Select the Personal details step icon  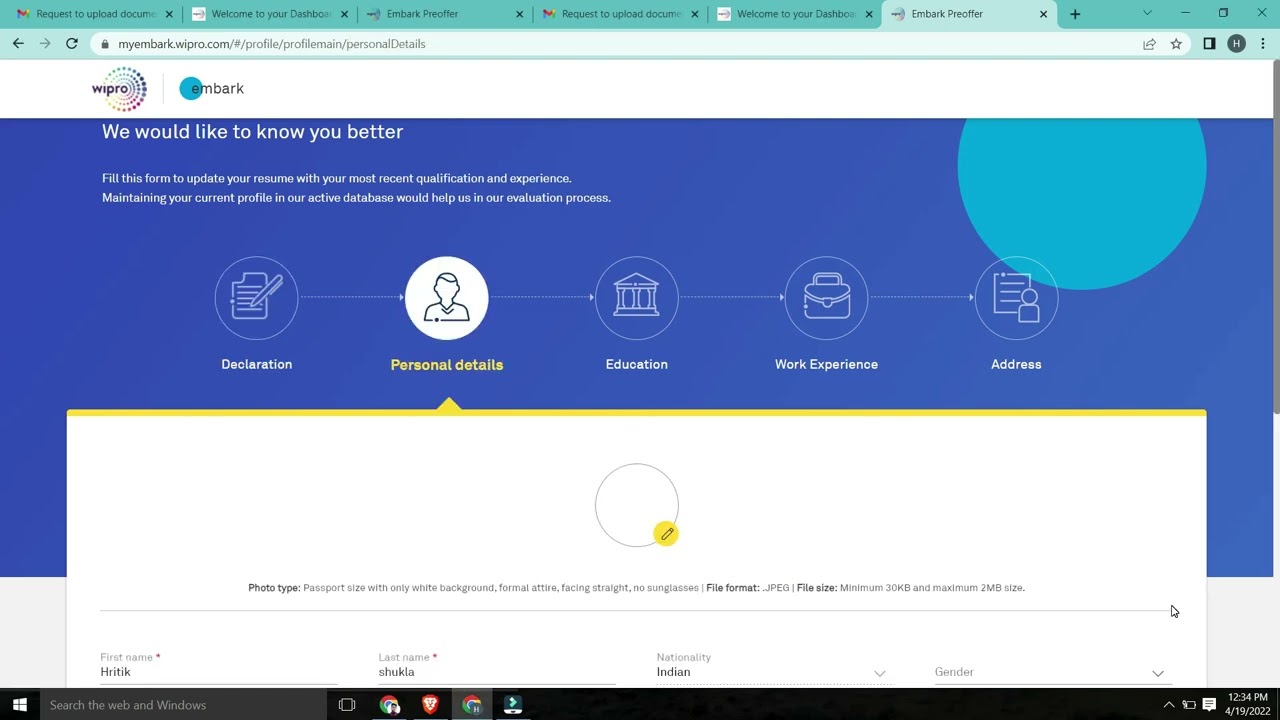point(446,298)
